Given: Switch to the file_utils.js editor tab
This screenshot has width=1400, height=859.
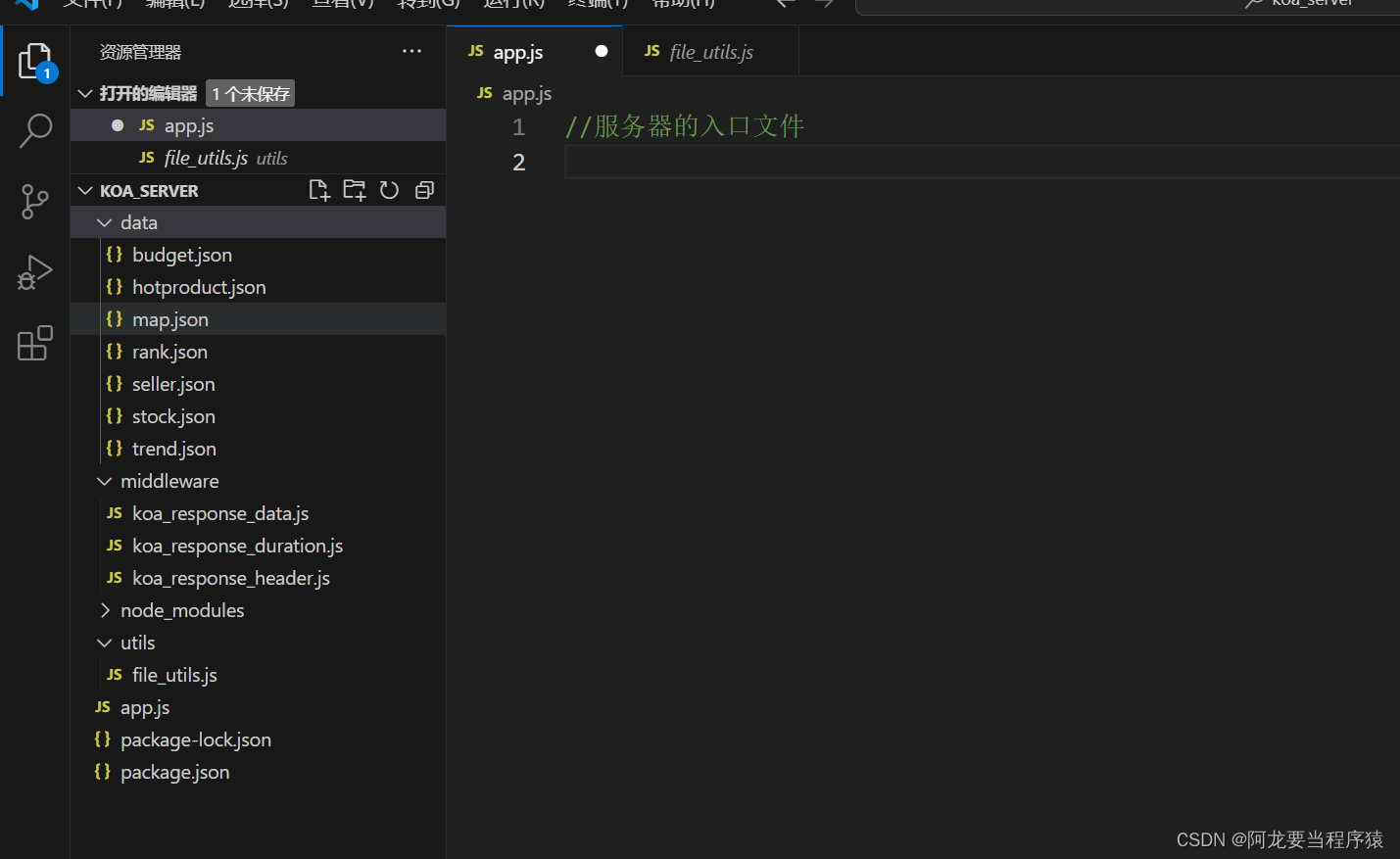Looking at the screenshot, I should click(x=711, y=51).
